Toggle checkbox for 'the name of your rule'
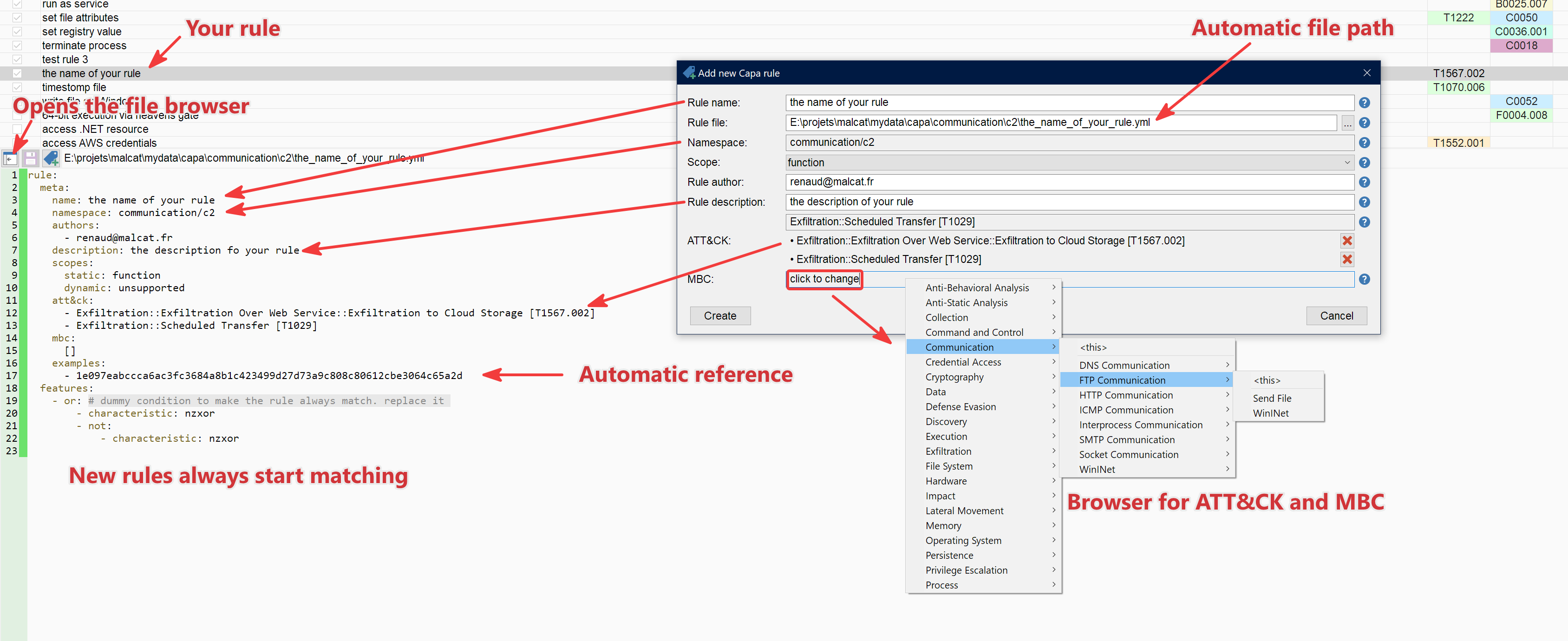The width and height of the screenshot is (1568, 641). (17, 74)
